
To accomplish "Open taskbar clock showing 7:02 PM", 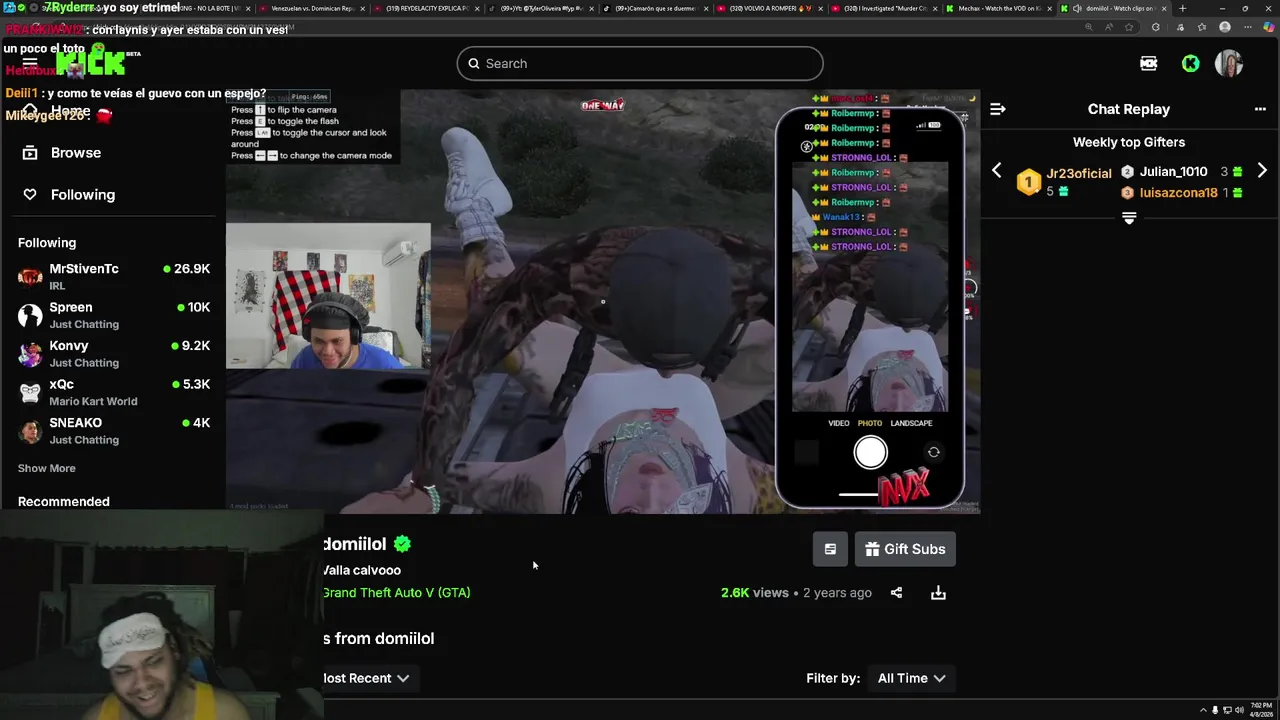I will [x=1261, y=711].
